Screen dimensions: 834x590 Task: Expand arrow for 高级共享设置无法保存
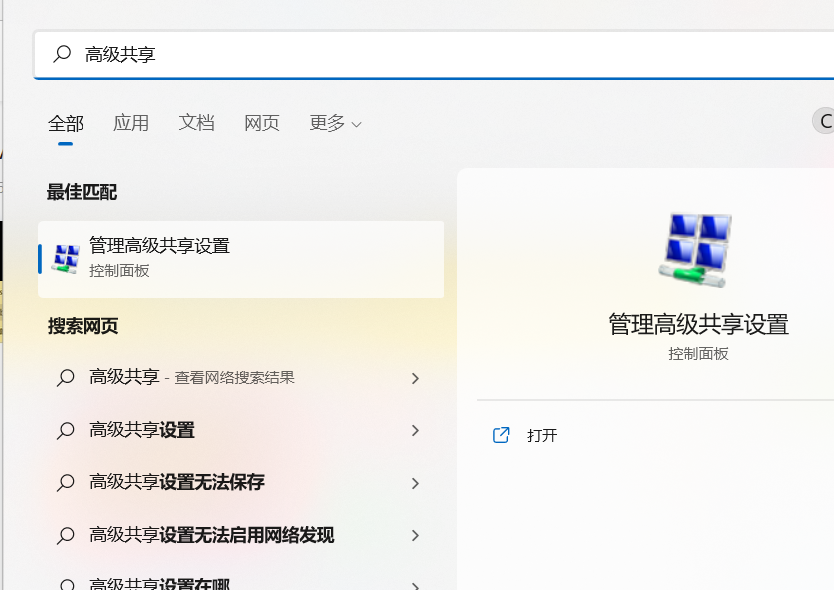[415, 483]
